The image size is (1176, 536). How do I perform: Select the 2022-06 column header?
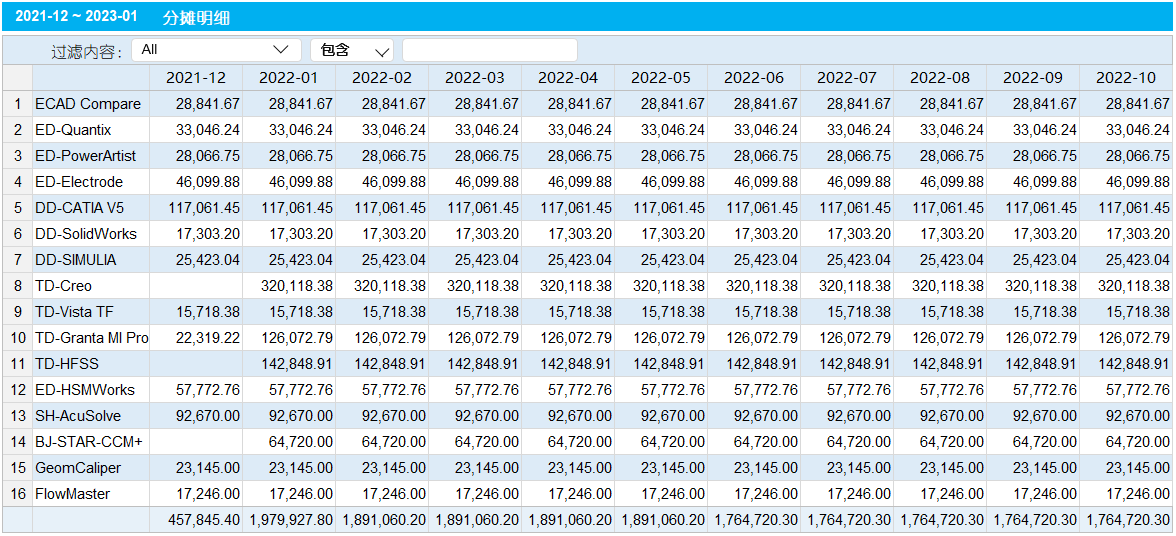754,78
